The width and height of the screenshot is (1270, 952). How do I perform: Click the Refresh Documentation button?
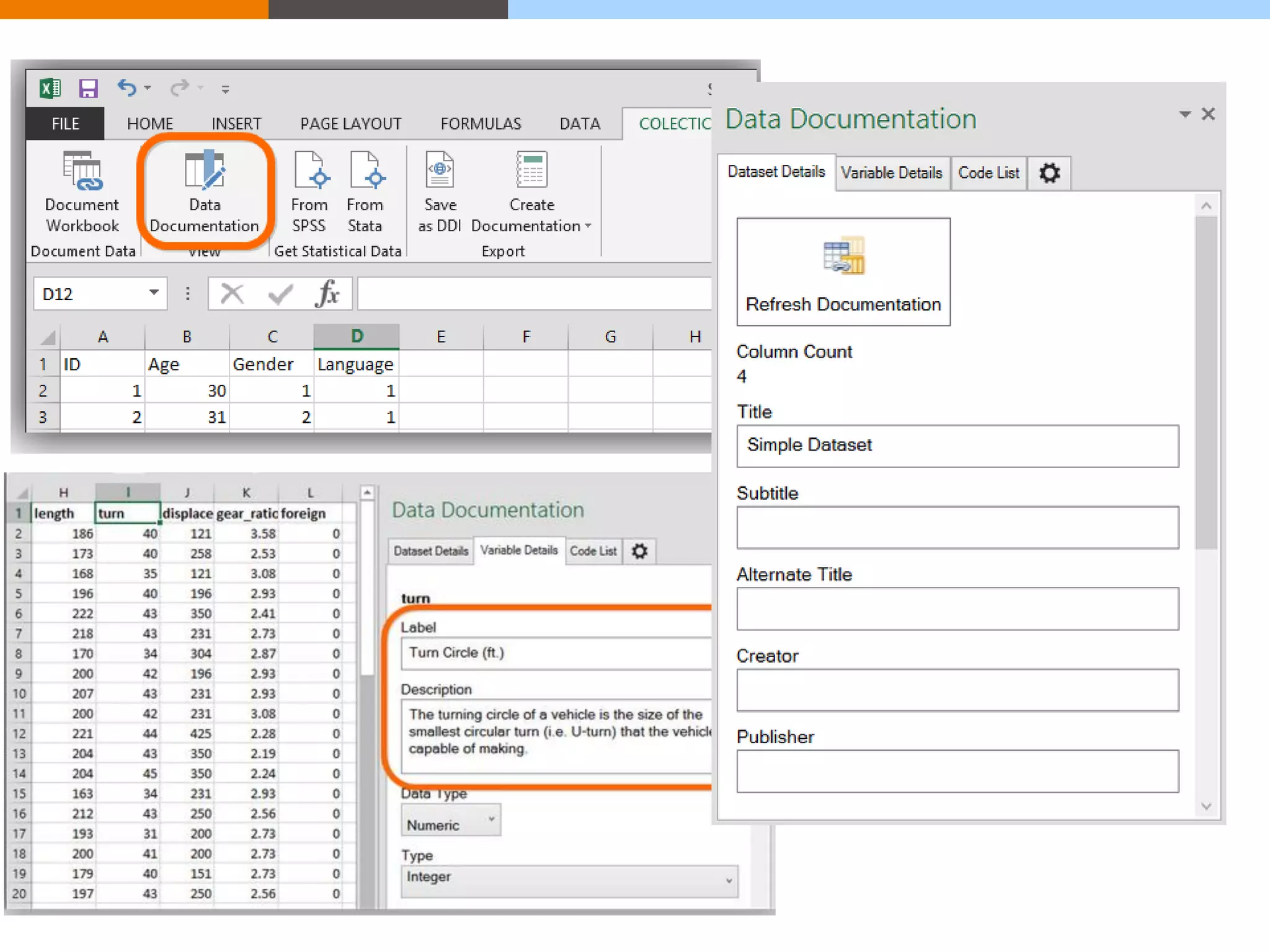[x=843, y=271]
